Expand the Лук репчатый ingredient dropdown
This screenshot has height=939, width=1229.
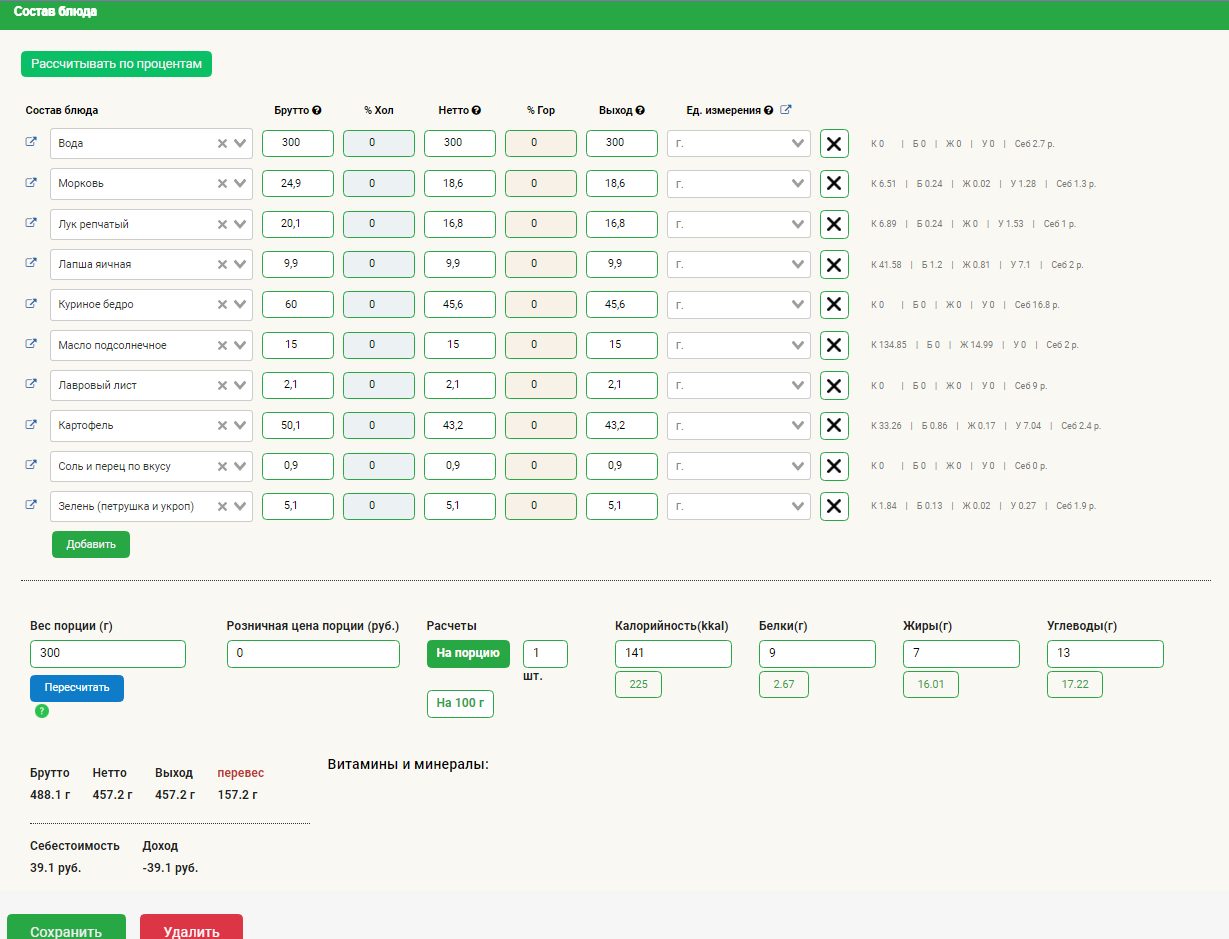click(240, 224)
